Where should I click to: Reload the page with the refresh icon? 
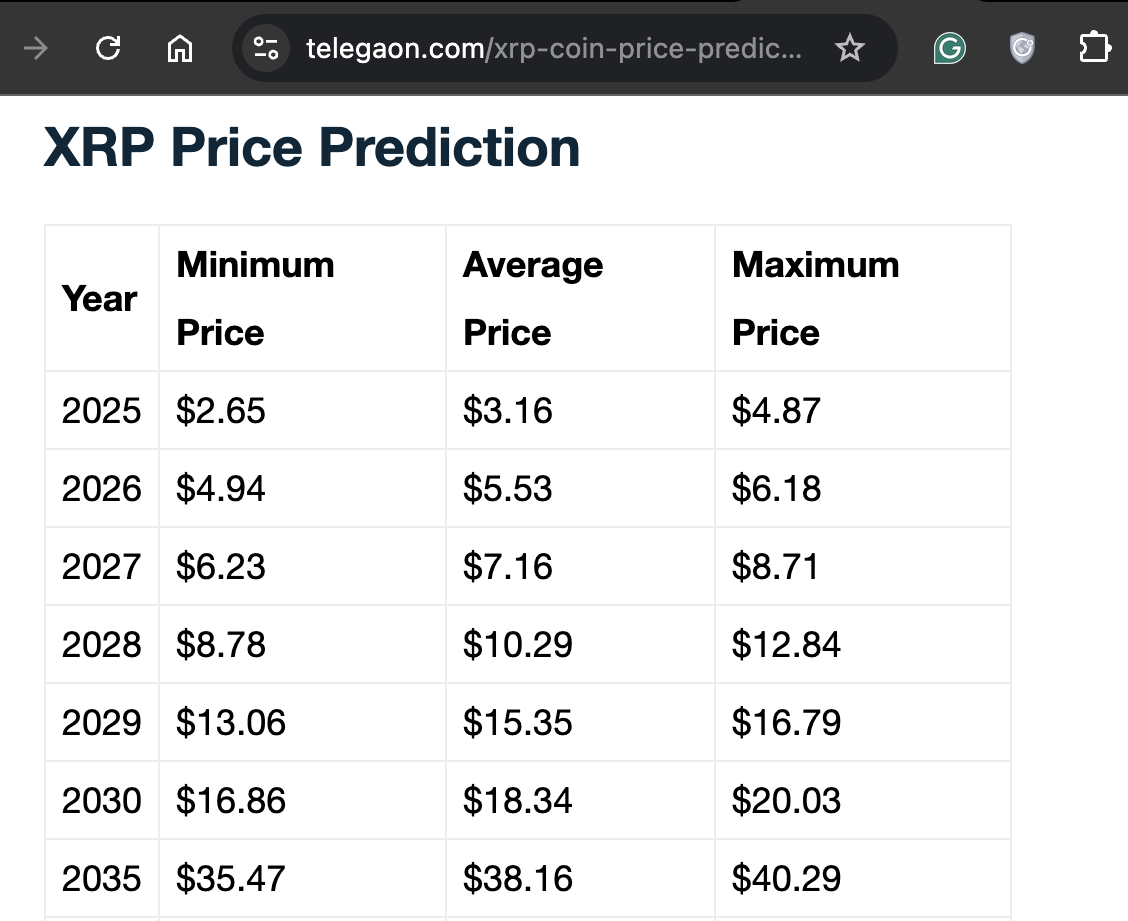pos(108,48)
